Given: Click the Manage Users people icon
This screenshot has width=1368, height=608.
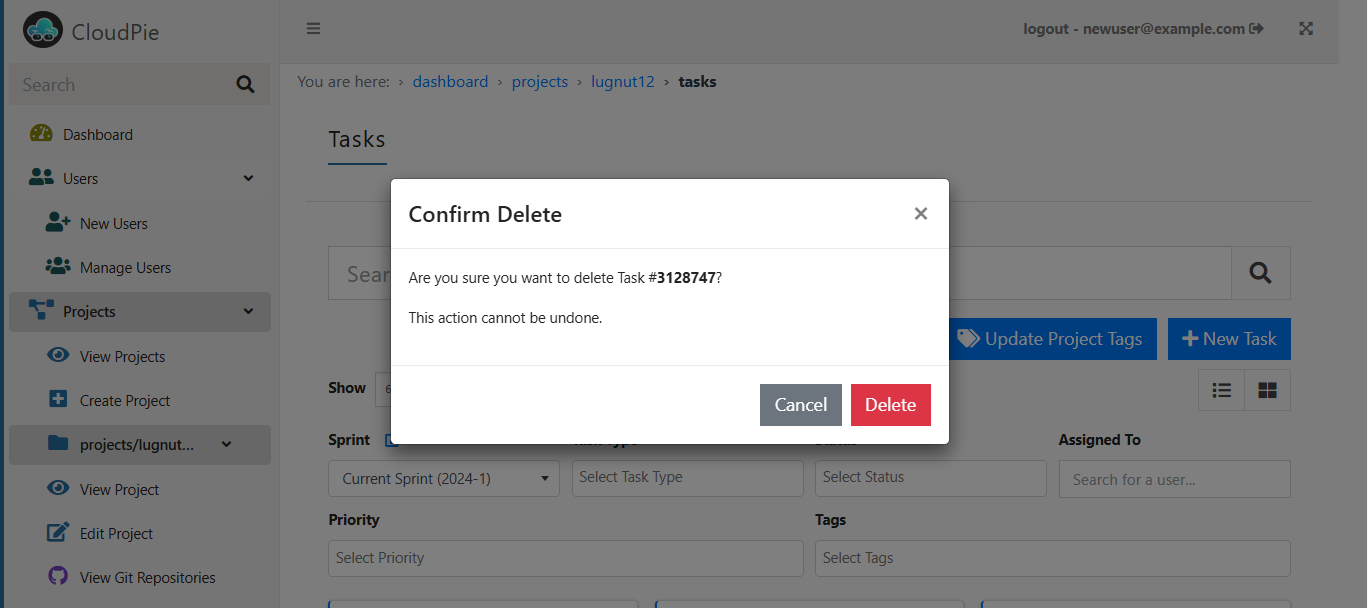Looking at the screenshot, I should (58, 267).
